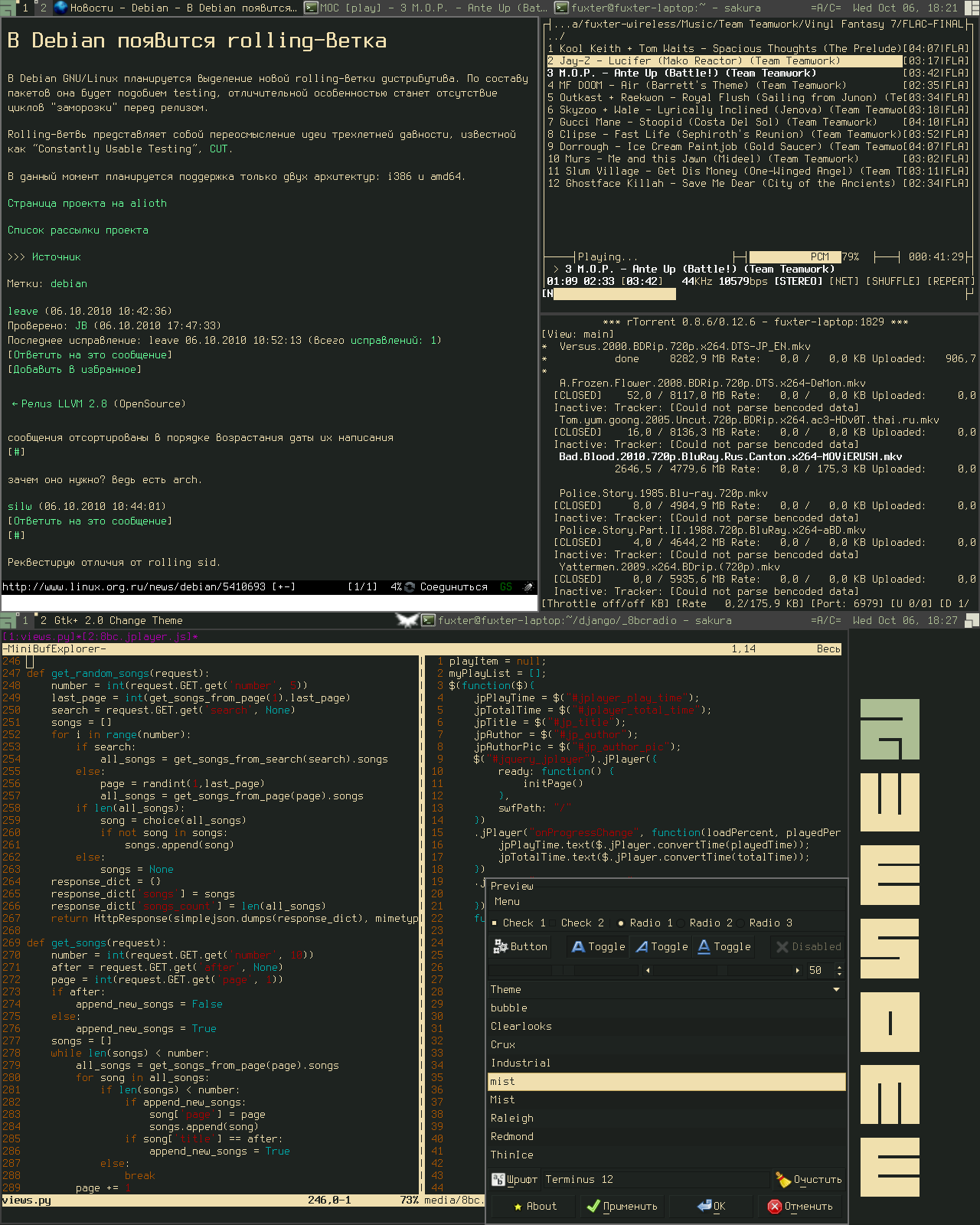Select Bad.Blood.2010 torrent in rTorrent
The image size is (980, 1225).
coord(730,456)
